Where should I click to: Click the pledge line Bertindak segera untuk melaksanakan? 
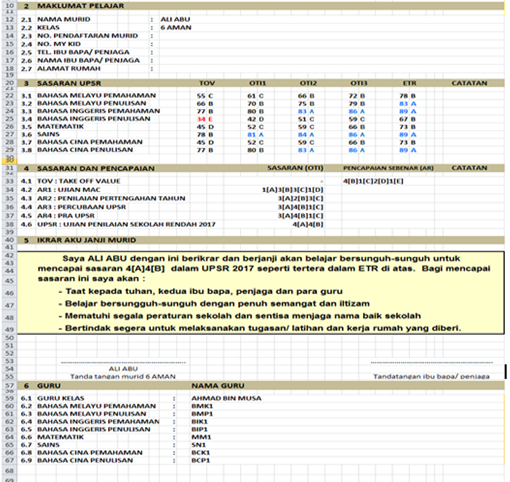pyautogui.click(x=260, y=328)
